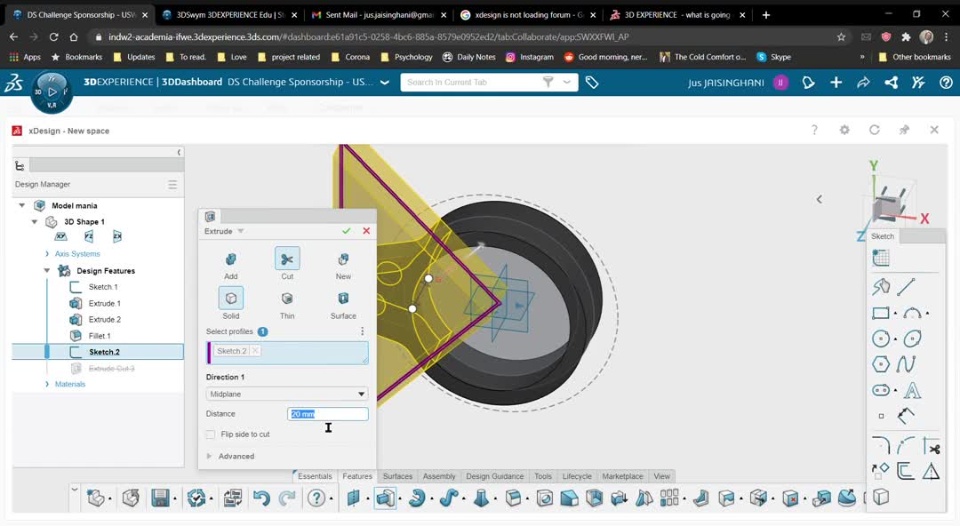Image resolution: width=960 pixels, height=526 pixels.
Task: Open Select profiles options menu
Action: click(362, 331)
